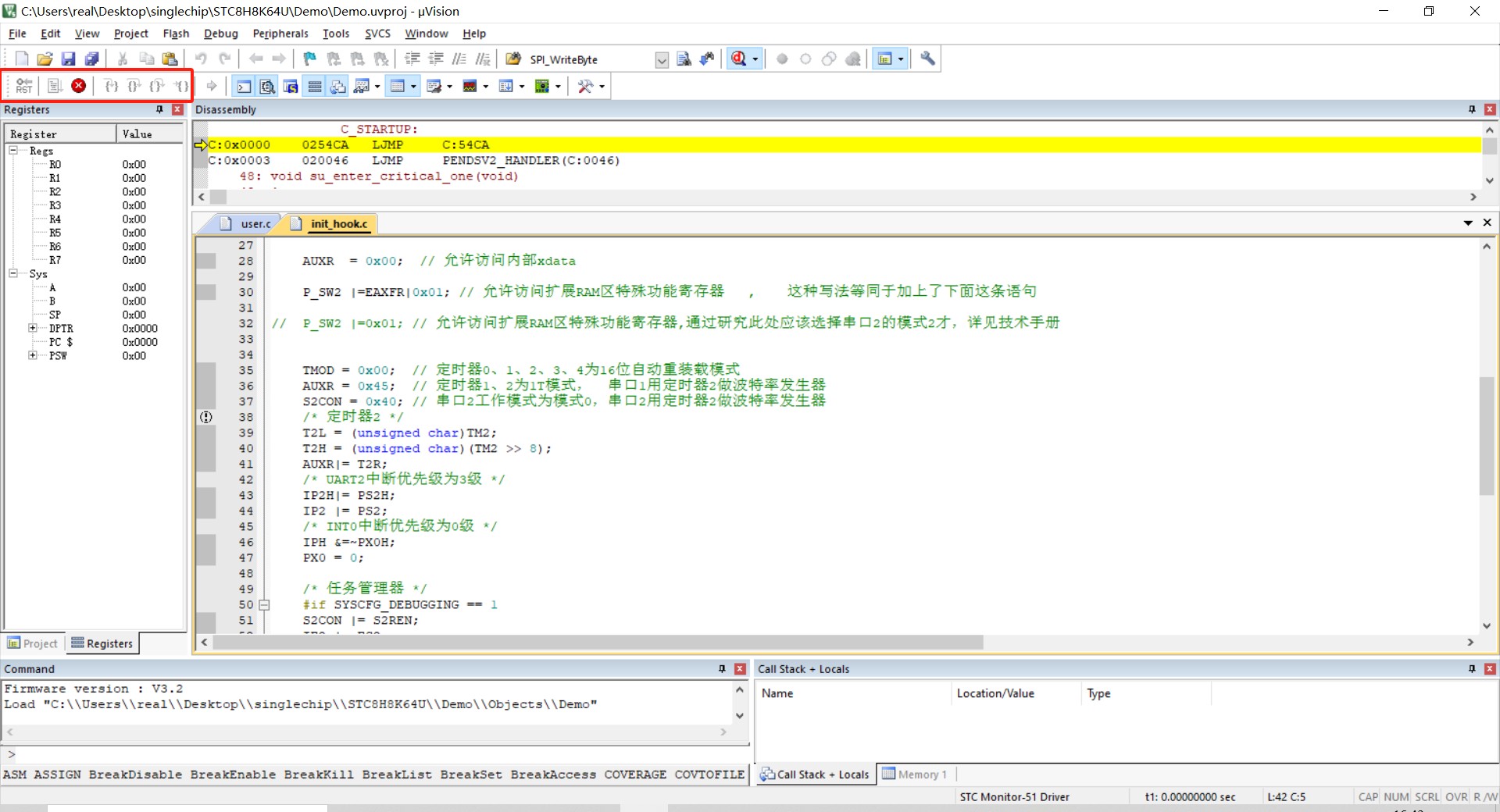1500x812 pixels.
Task: Click the Incremental Find binoculars icon
Action: pyautogui.click(x=707, y=59)
